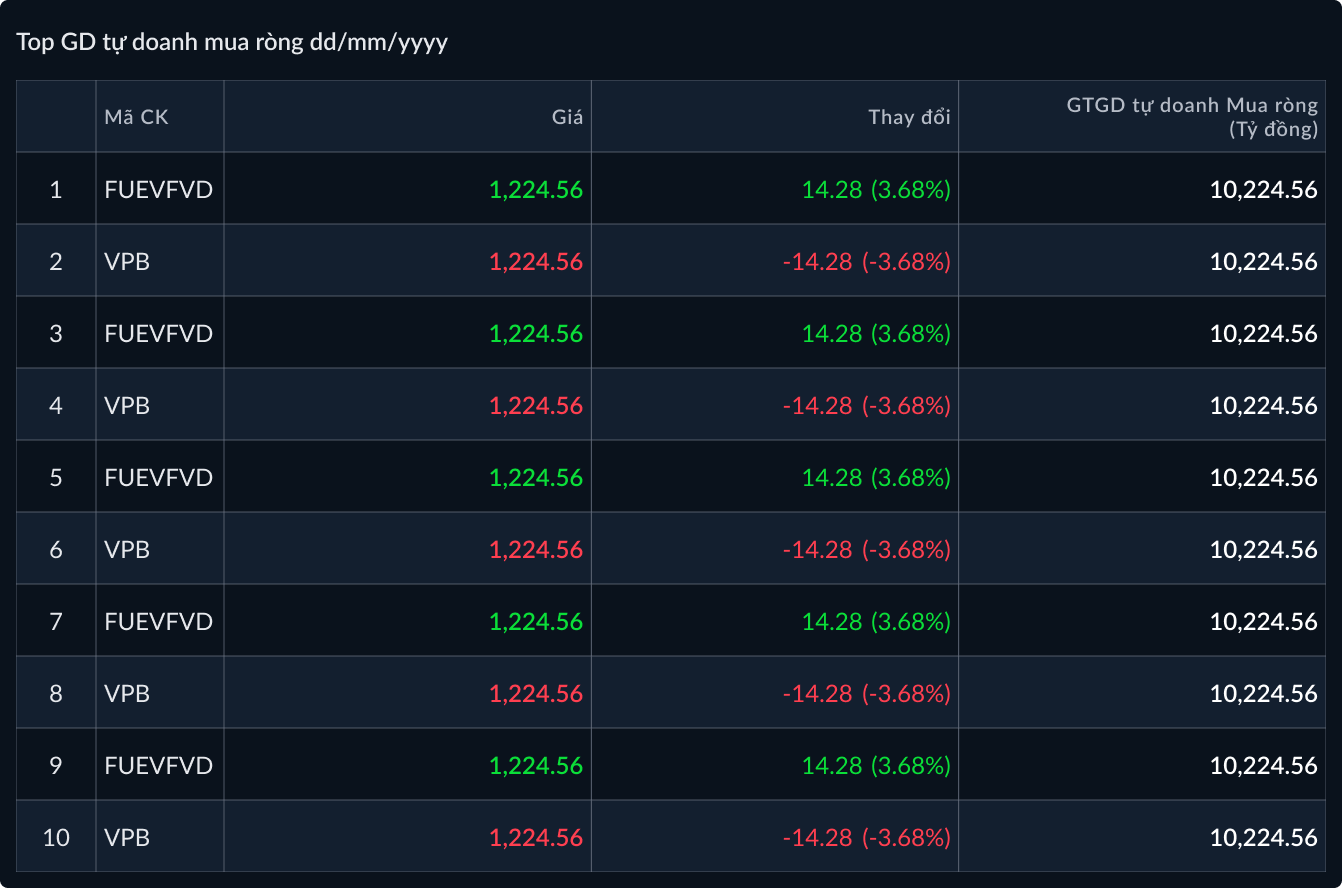The height and width of the screenshot is (888, 1342).
Task: Click rank number 7 cell
Action: pyautogui.click(x=56, y=621)
